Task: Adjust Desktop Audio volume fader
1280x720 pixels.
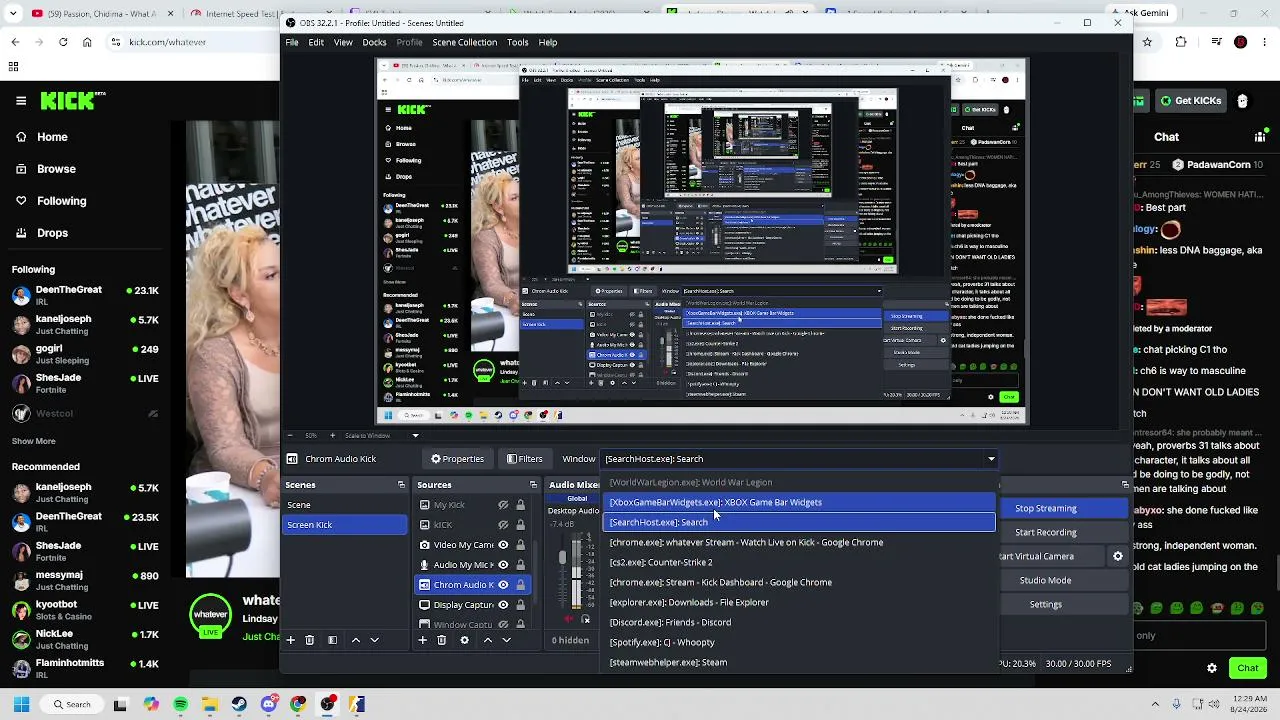Action: (x=562, y=555)
